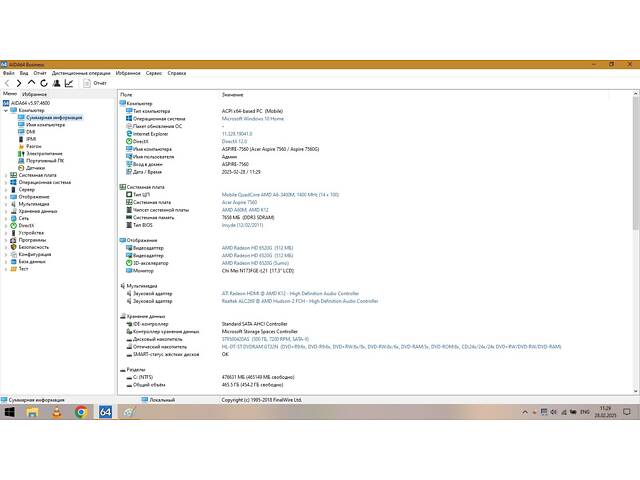Expand the Устройства tree node
Viewport: 640px width, 480px height.
6,233
